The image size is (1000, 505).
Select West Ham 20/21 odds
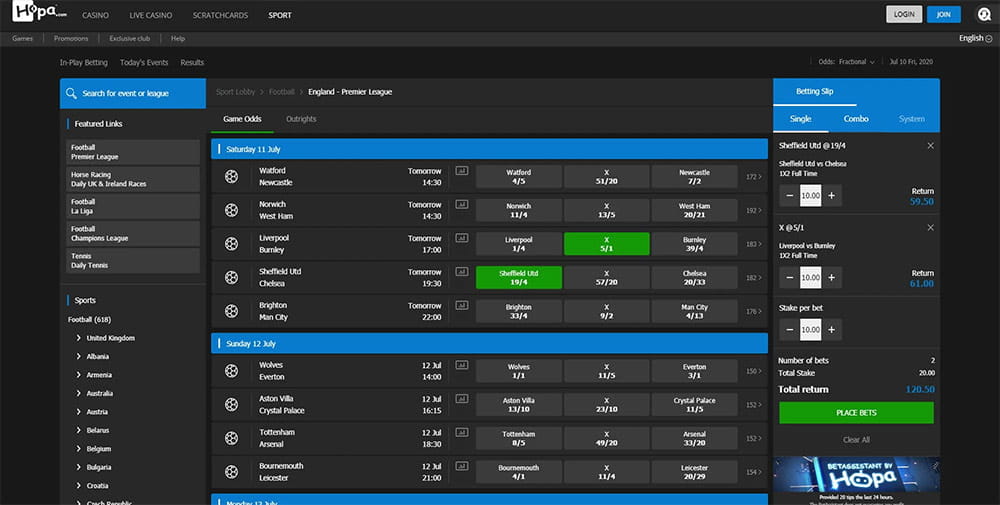click(x=695, y=210)
